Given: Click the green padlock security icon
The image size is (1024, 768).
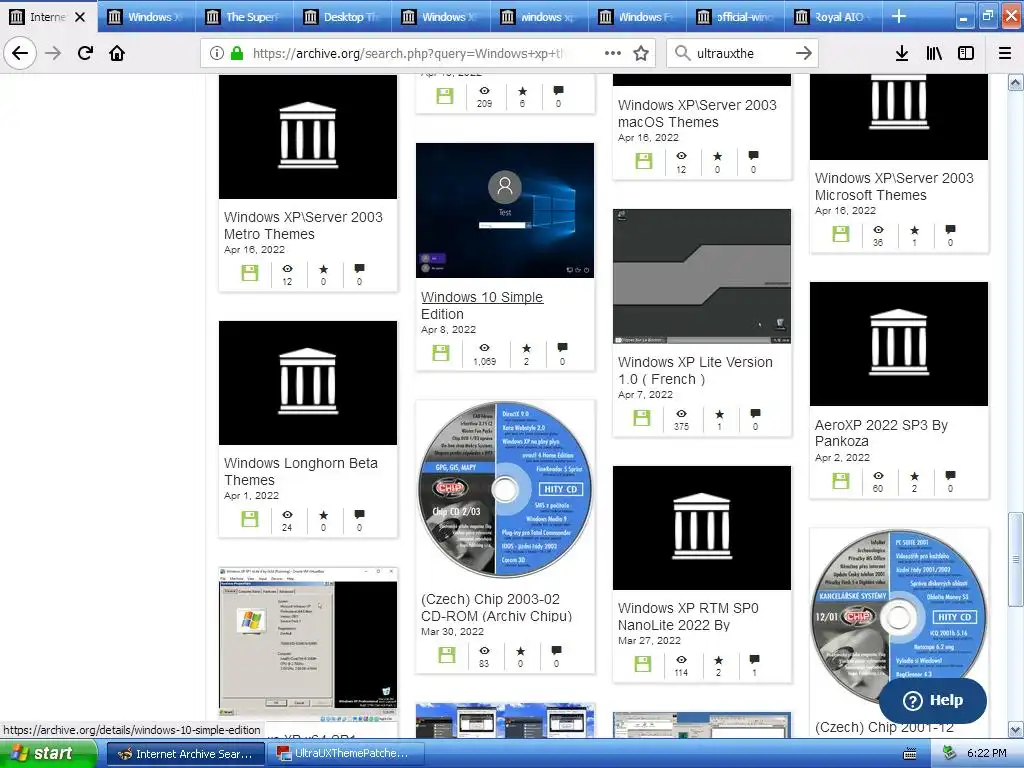Looking at the screenshot, I should (237, 53).
